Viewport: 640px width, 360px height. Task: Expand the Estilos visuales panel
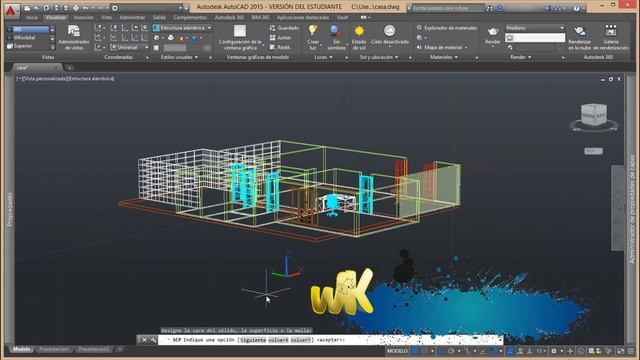tap(179, 57)
